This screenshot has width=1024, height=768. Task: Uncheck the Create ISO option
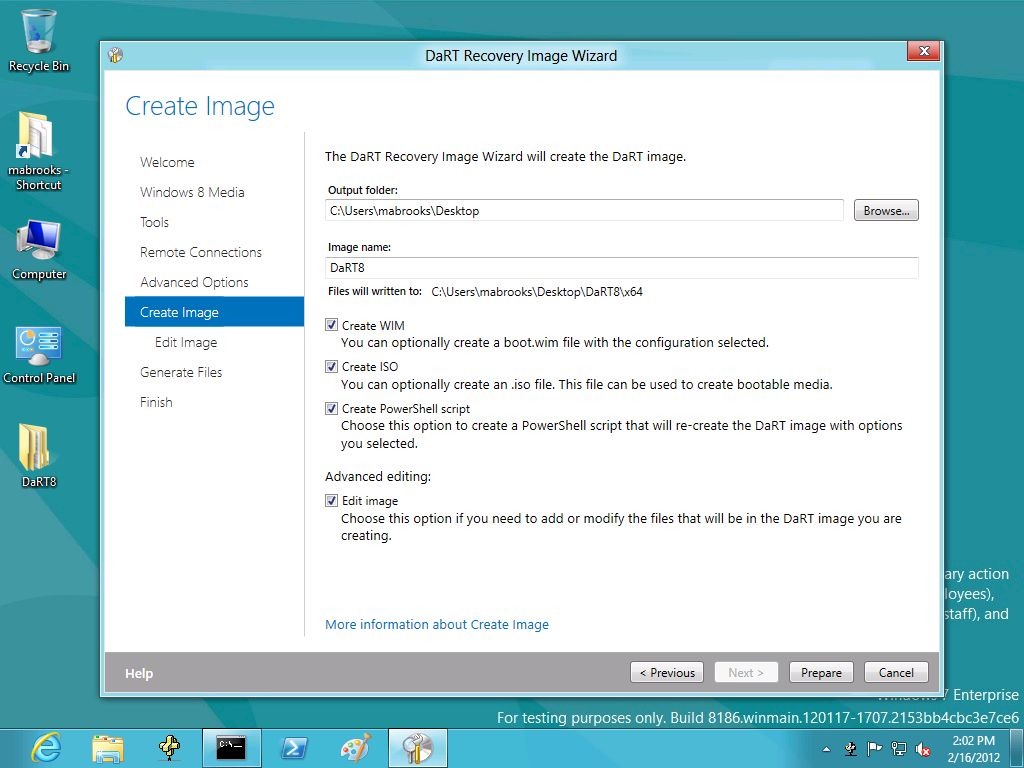pos(332,366)
